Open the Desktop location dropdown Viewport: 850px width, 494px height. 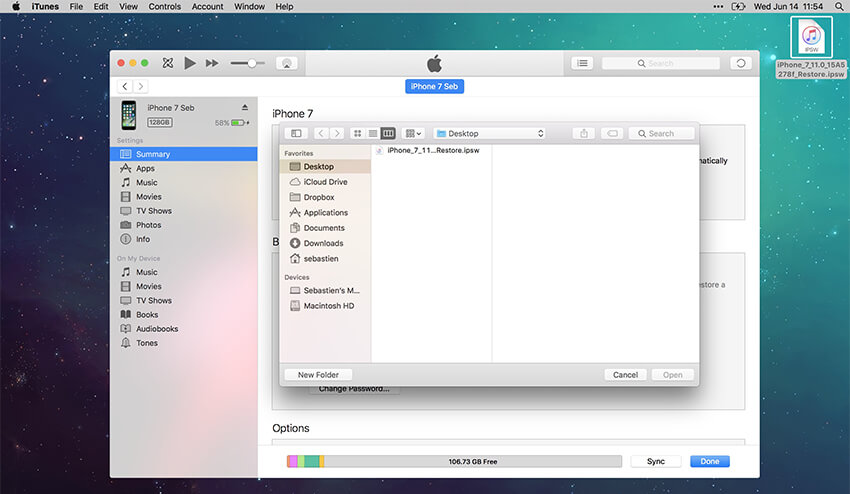[490, 133]
